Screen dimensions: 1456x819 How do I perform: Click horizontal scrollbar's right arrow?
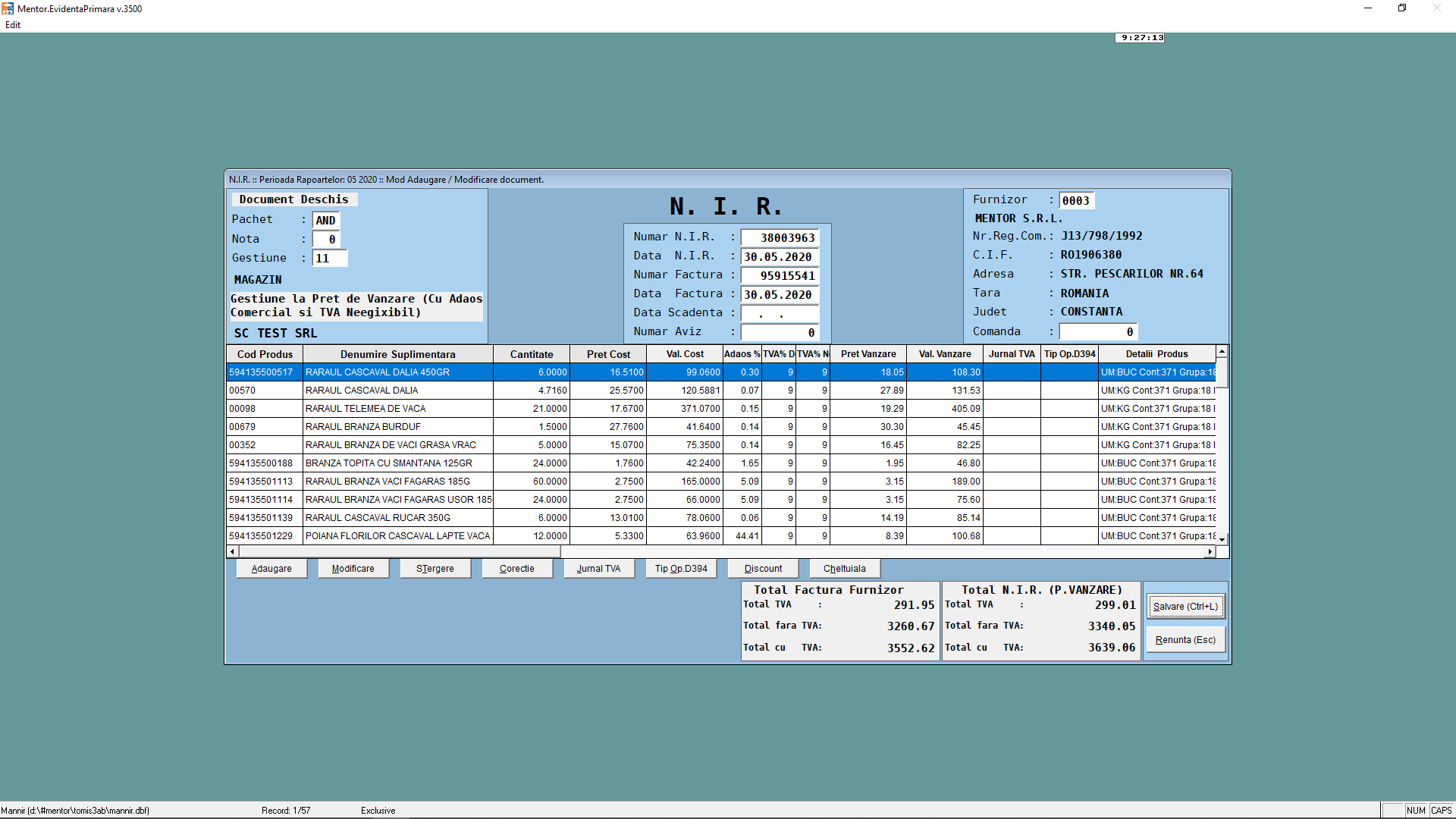1210,551
